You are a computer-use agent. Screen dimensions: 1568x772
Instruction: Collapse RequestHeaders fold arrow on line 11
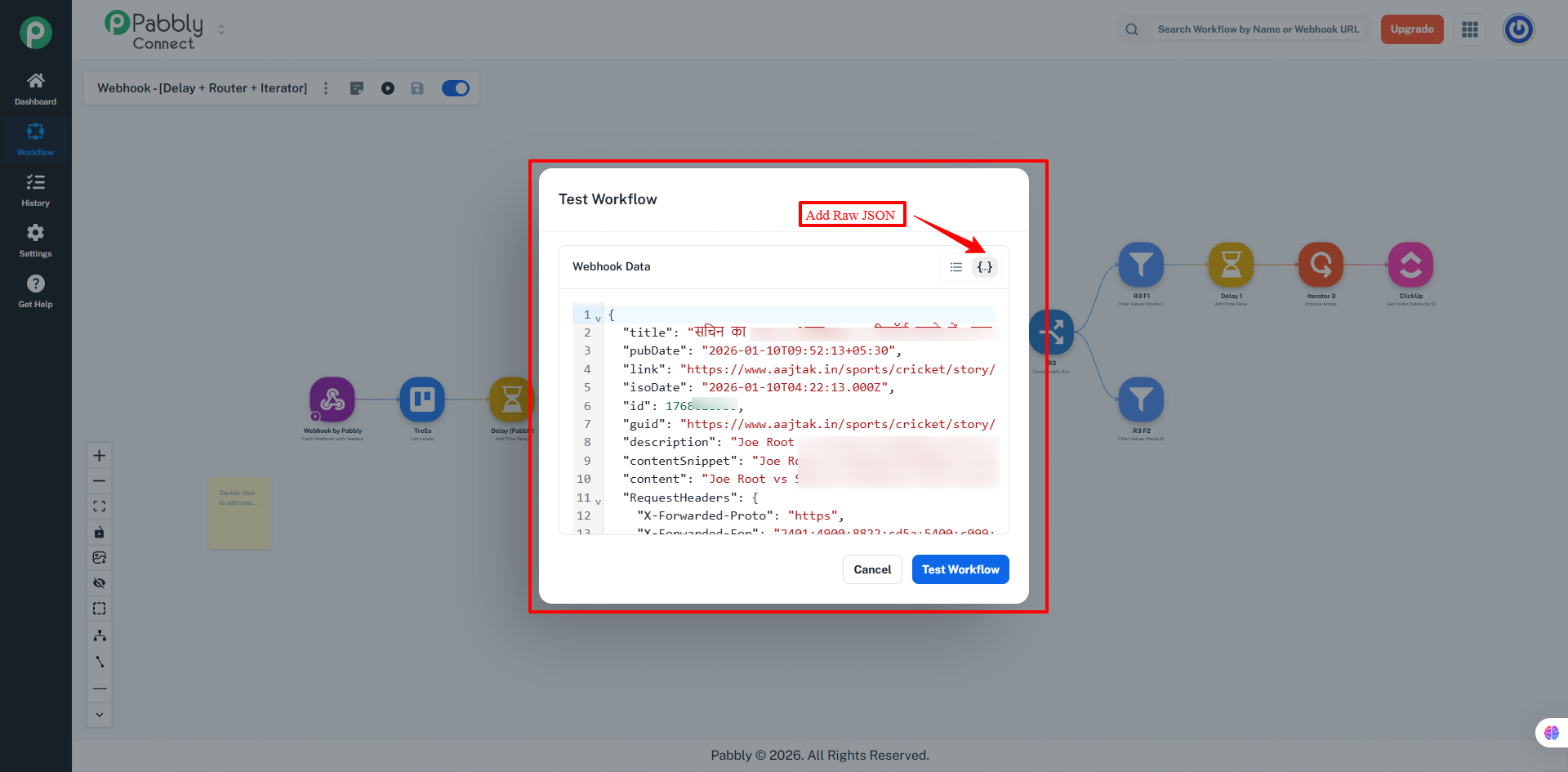point(598,502)
